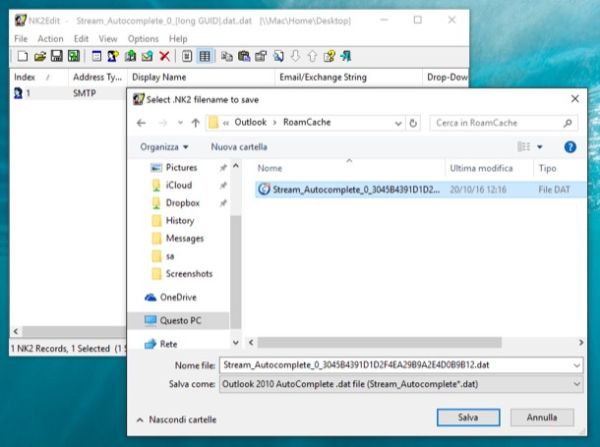Open the view options dropdown arrow
The image size is (600, 447).
click(x=541, y=146)
